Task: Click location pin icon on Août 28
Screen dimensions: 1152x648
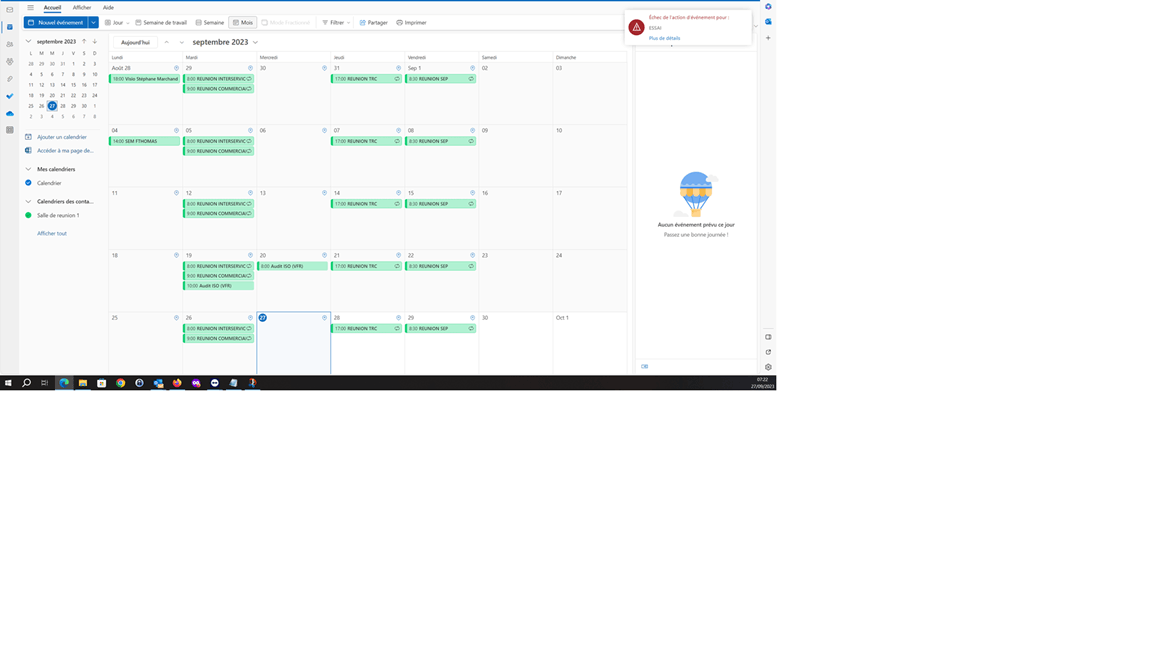Action: pos(176,68)
